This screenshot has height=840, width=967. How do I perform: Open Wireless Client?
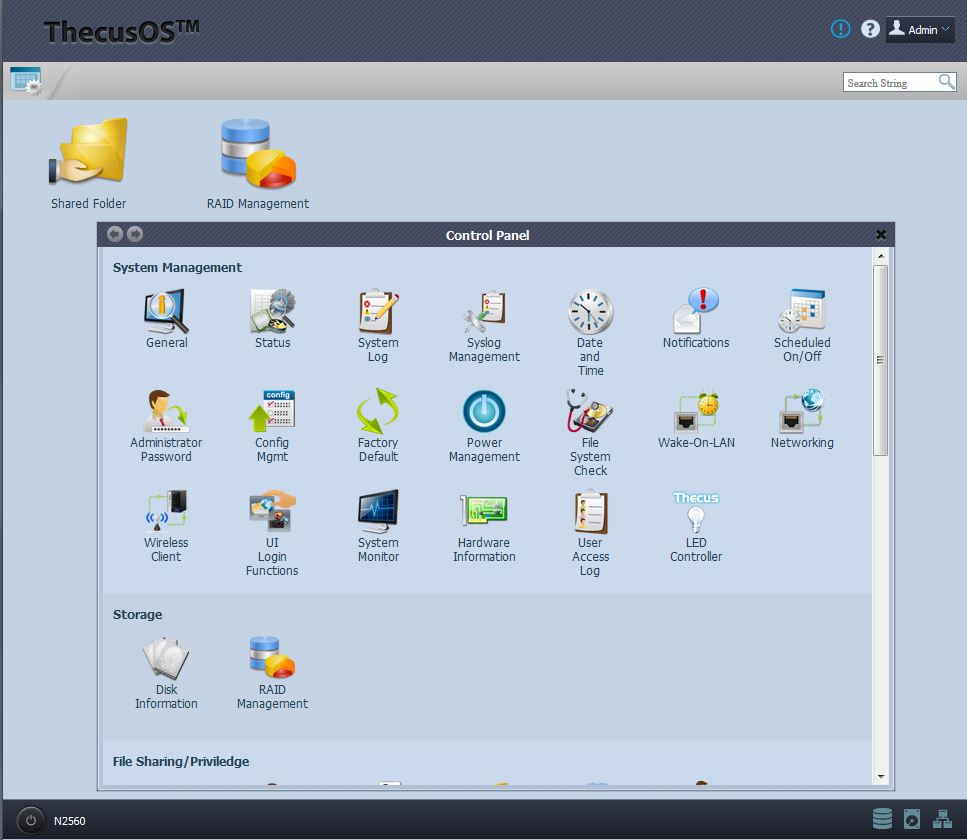[166, 525]
